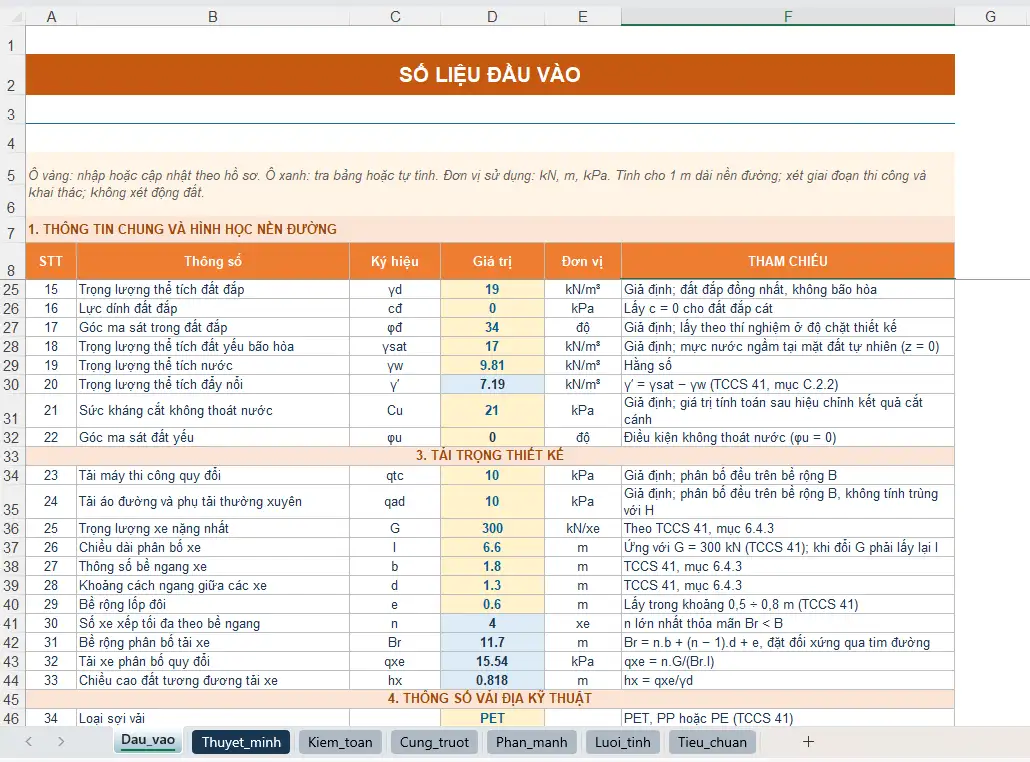Open the Tieu_chuan sheet tab
Screen dimensions: 1030x762
coord(712,742)
